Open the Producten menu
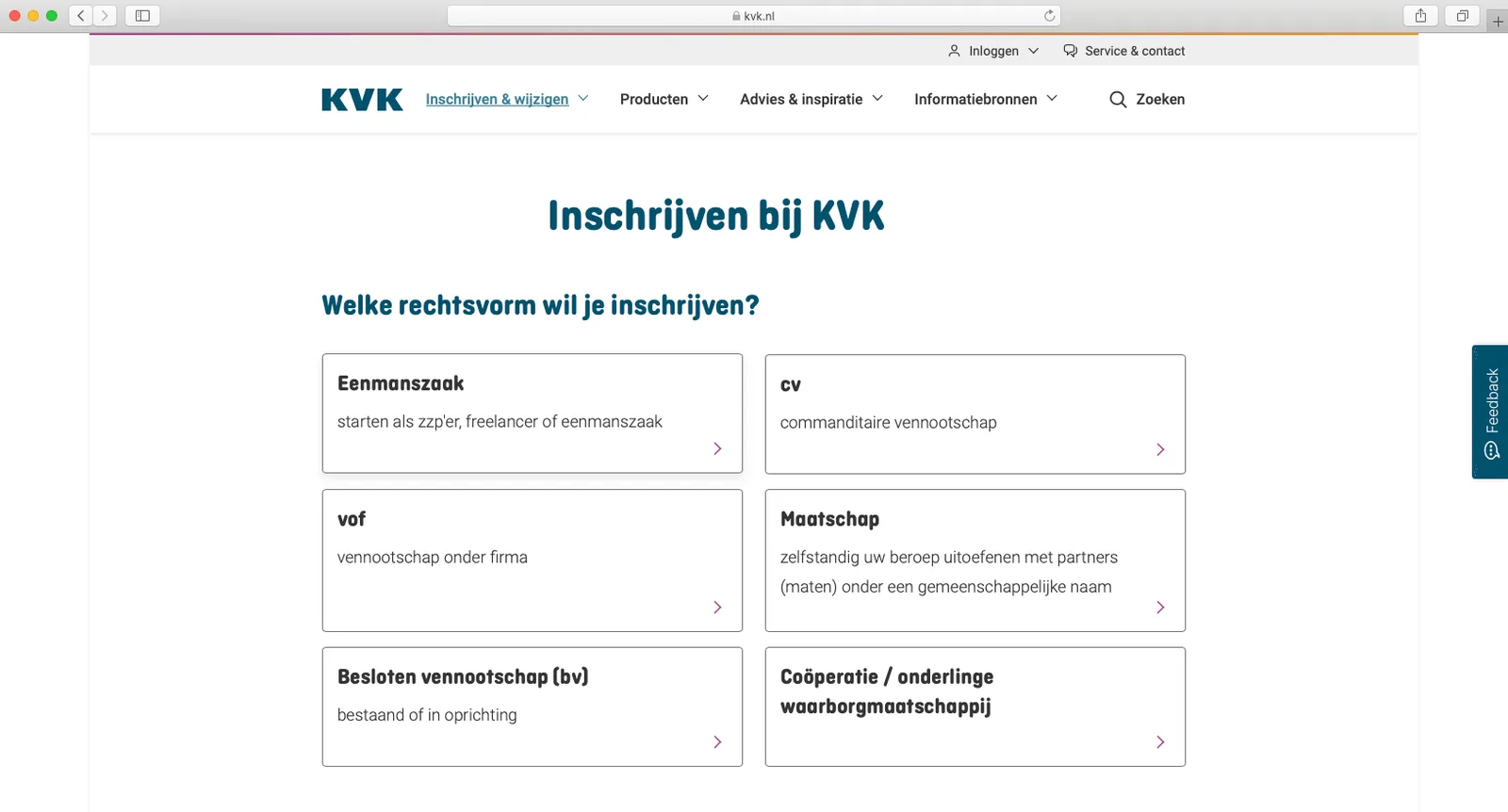This screenshot has width=1508, height=812. click(654, 99)
